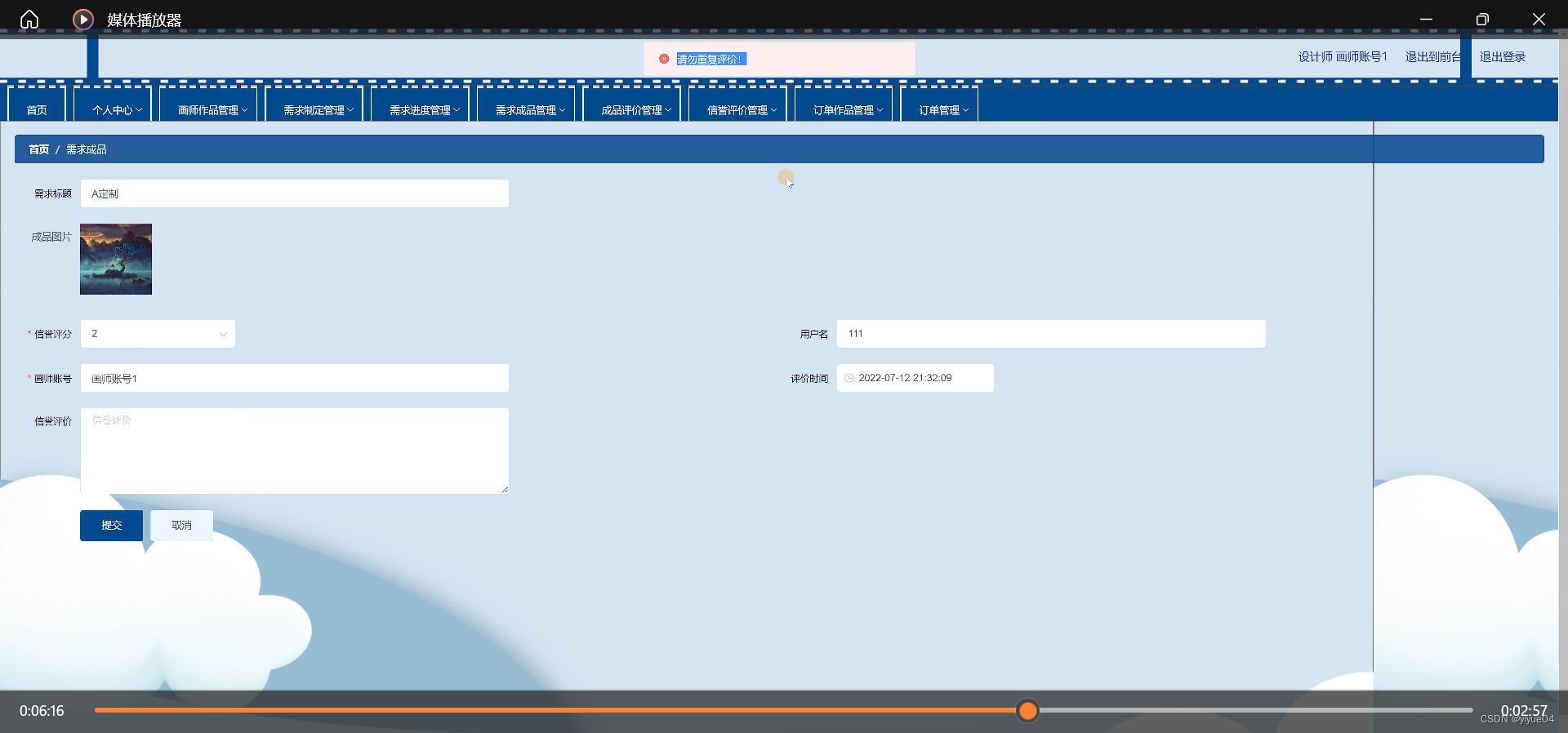Cancel the form with 取消
The image size is (1568, 733).
[181, 526]
